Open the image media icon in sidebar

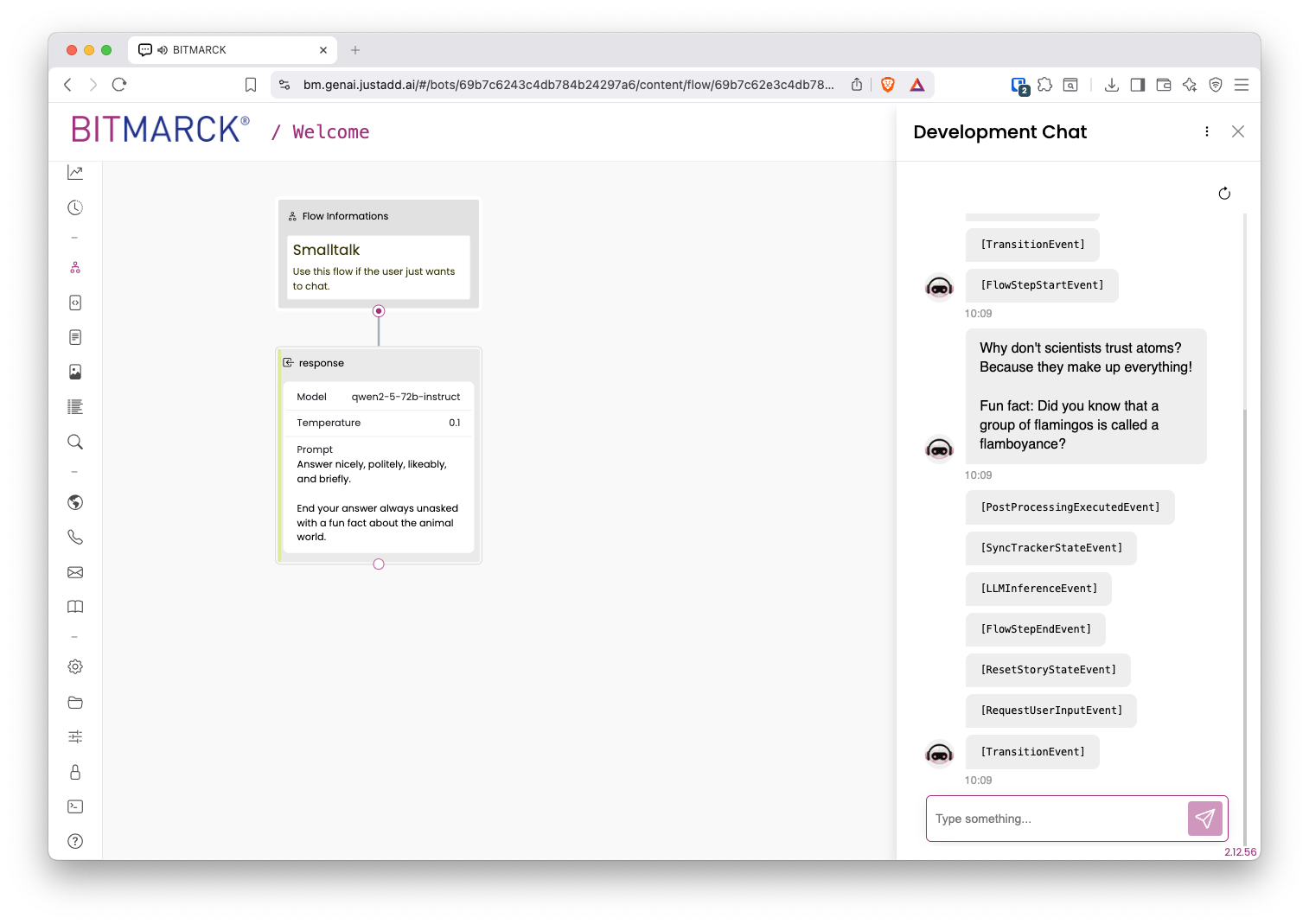click(75, 372)
